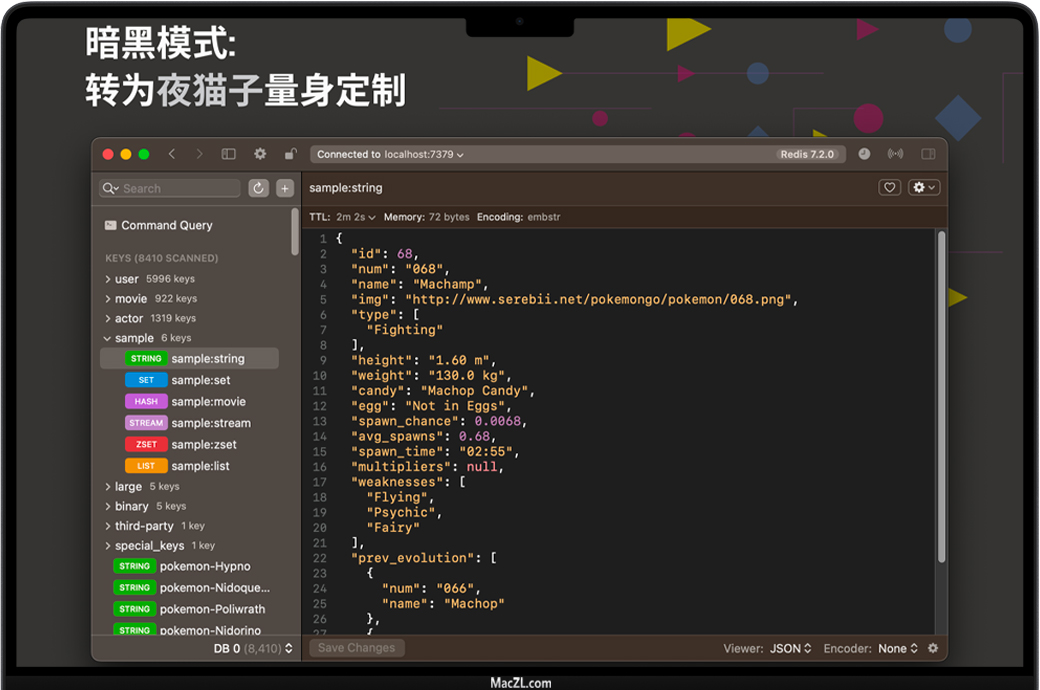The height and width of the screenshot is (690, 1040).
Task: Click the clock icon in the toolbar
Action: [x=864, y=154]
